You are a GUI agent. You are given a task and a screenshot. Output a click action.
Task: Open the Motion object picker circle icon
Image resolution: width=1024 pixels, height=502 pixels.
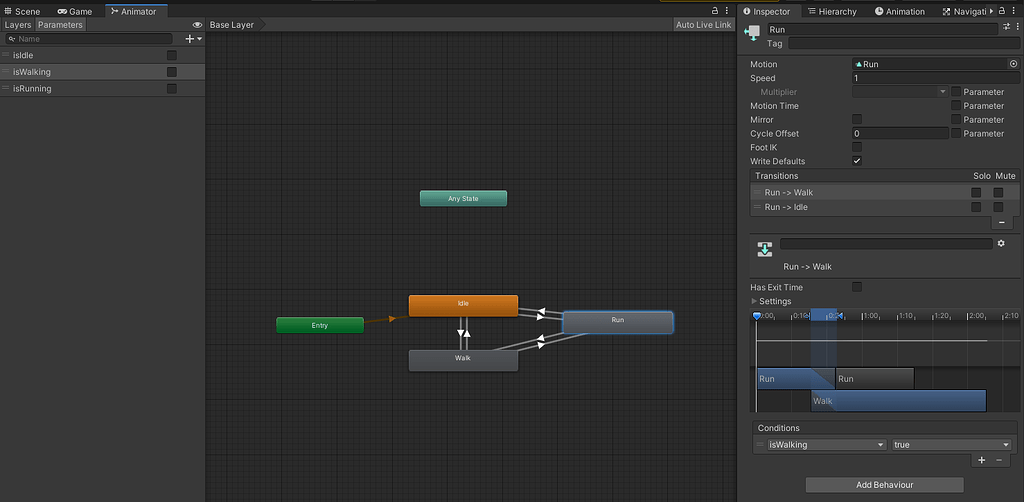(1013, 64)
